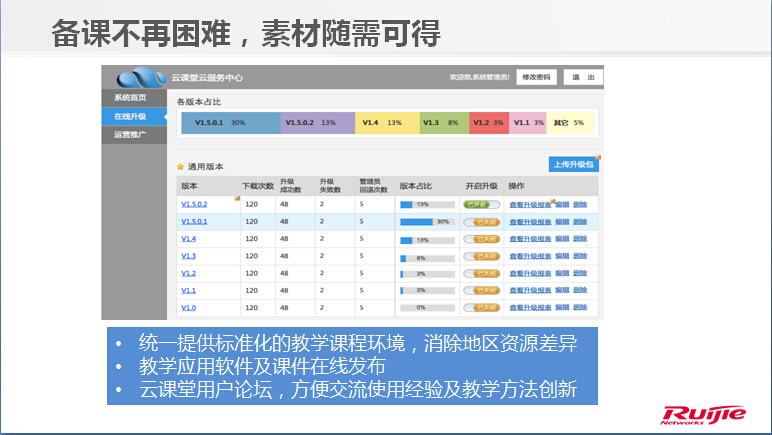Select 在线升级 in the sidebar
This screenshot has width=772, height=435.
pyautogui.click(x=130, y=116)
